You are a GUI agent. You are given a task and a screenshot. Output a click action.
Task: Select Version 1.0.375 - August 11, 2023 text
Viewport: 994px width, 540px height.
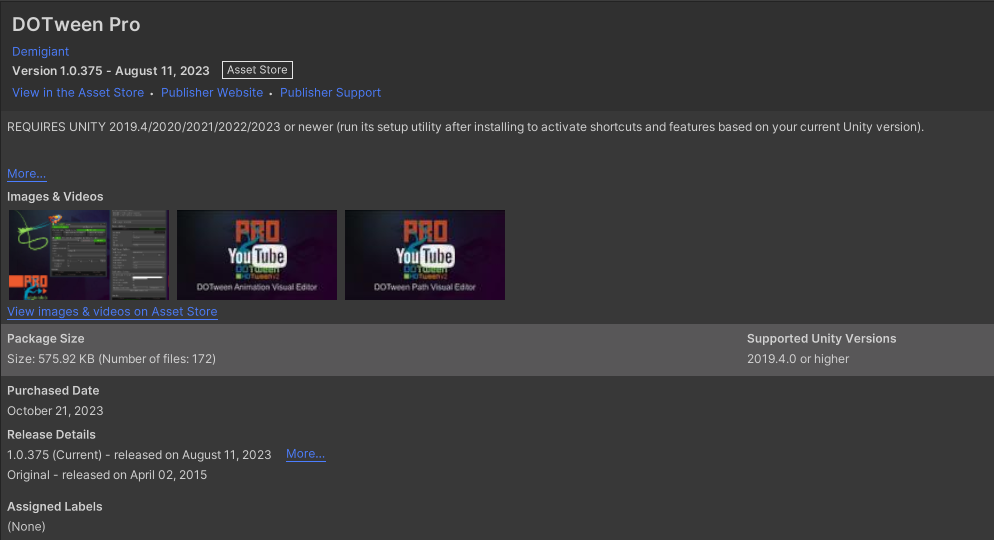tap(111, 71)
